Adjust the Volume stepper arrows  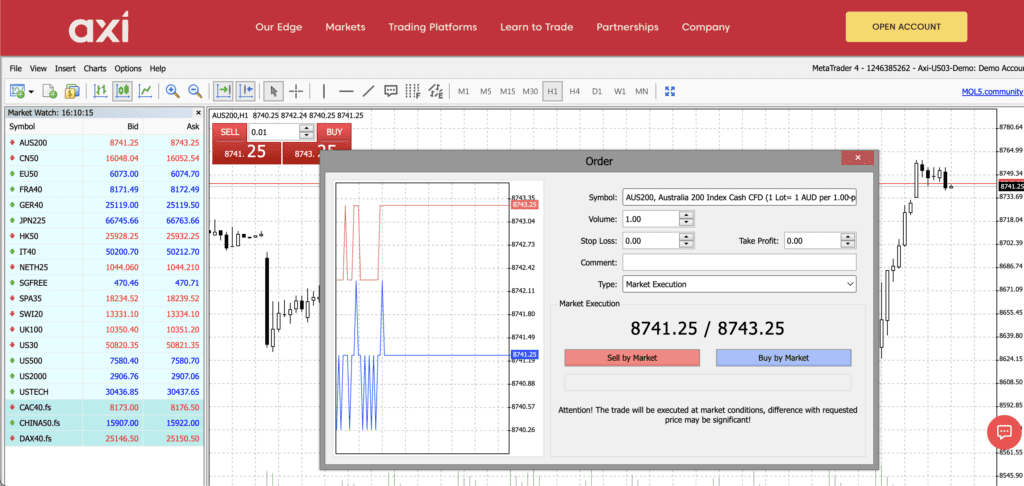pyautogui.click(x=686, y=219)
